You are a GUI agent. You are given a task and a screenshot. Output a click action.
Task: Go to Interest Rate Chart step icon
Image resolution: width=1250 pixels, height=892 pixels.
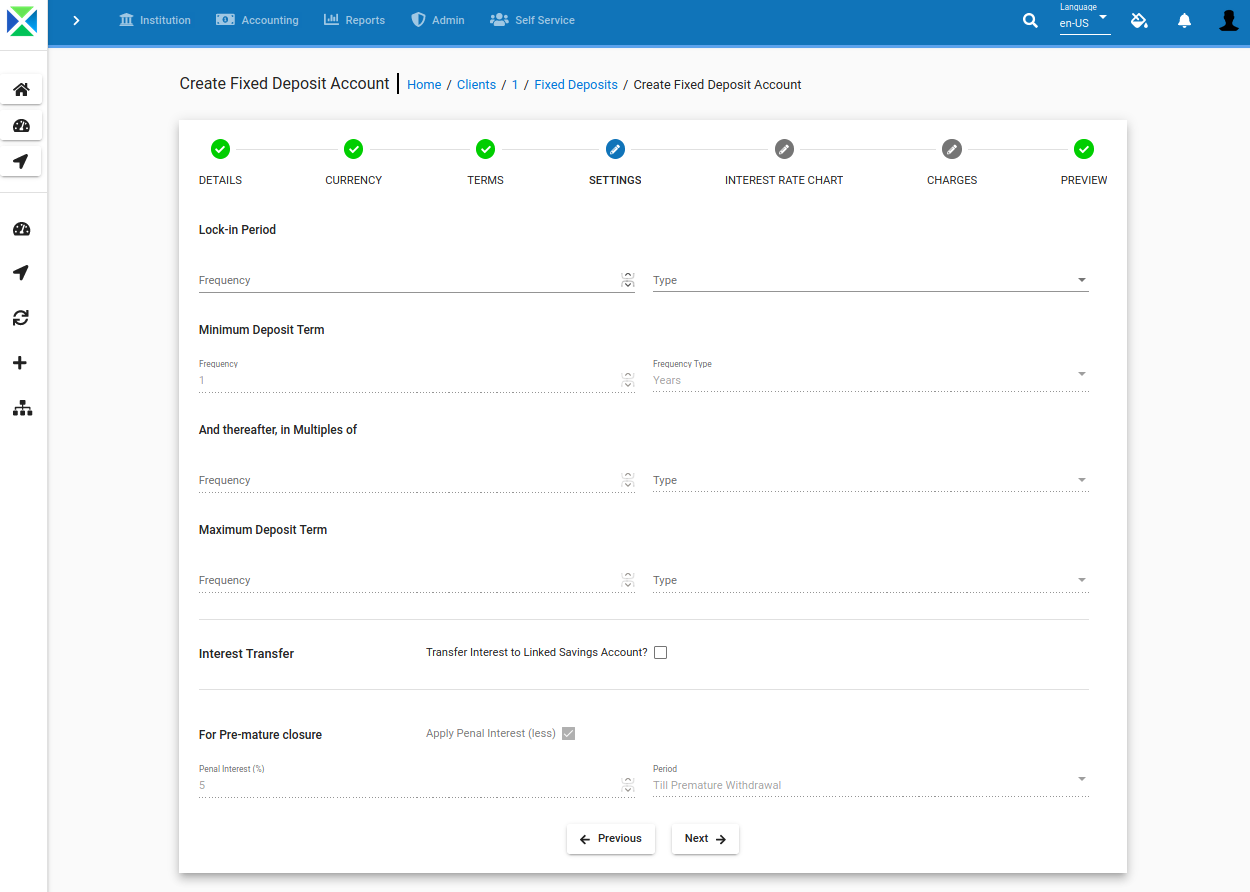(784, 149)
